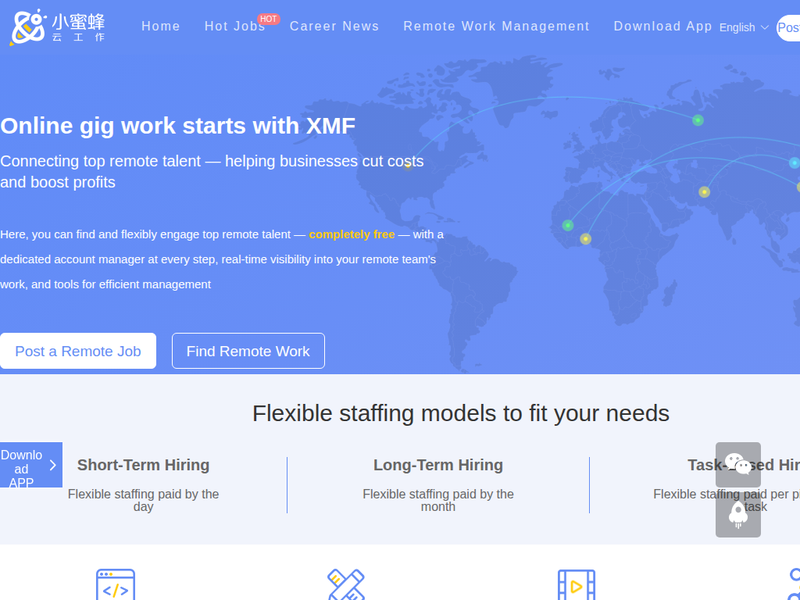Click the yellow 'completely free' text
The width and height of the screenshot is (800, 600).
(x=352, y=235)
